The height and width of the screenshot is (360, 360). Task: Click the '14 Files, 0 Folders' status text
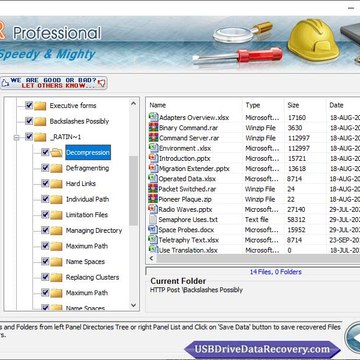click(x=276, y=272)
